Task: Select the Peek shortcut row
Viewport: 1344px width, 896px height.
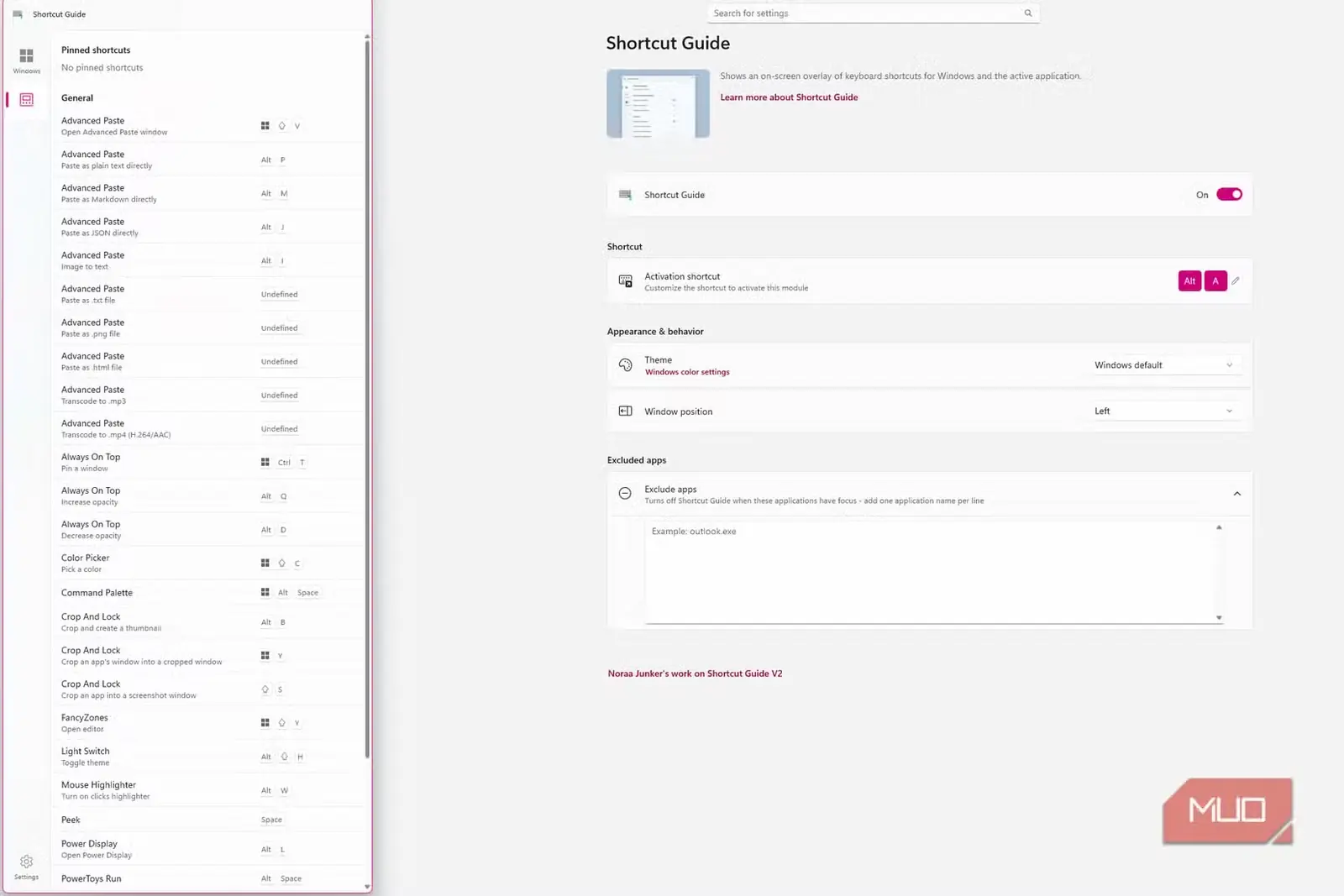Action: coord(207,820)
